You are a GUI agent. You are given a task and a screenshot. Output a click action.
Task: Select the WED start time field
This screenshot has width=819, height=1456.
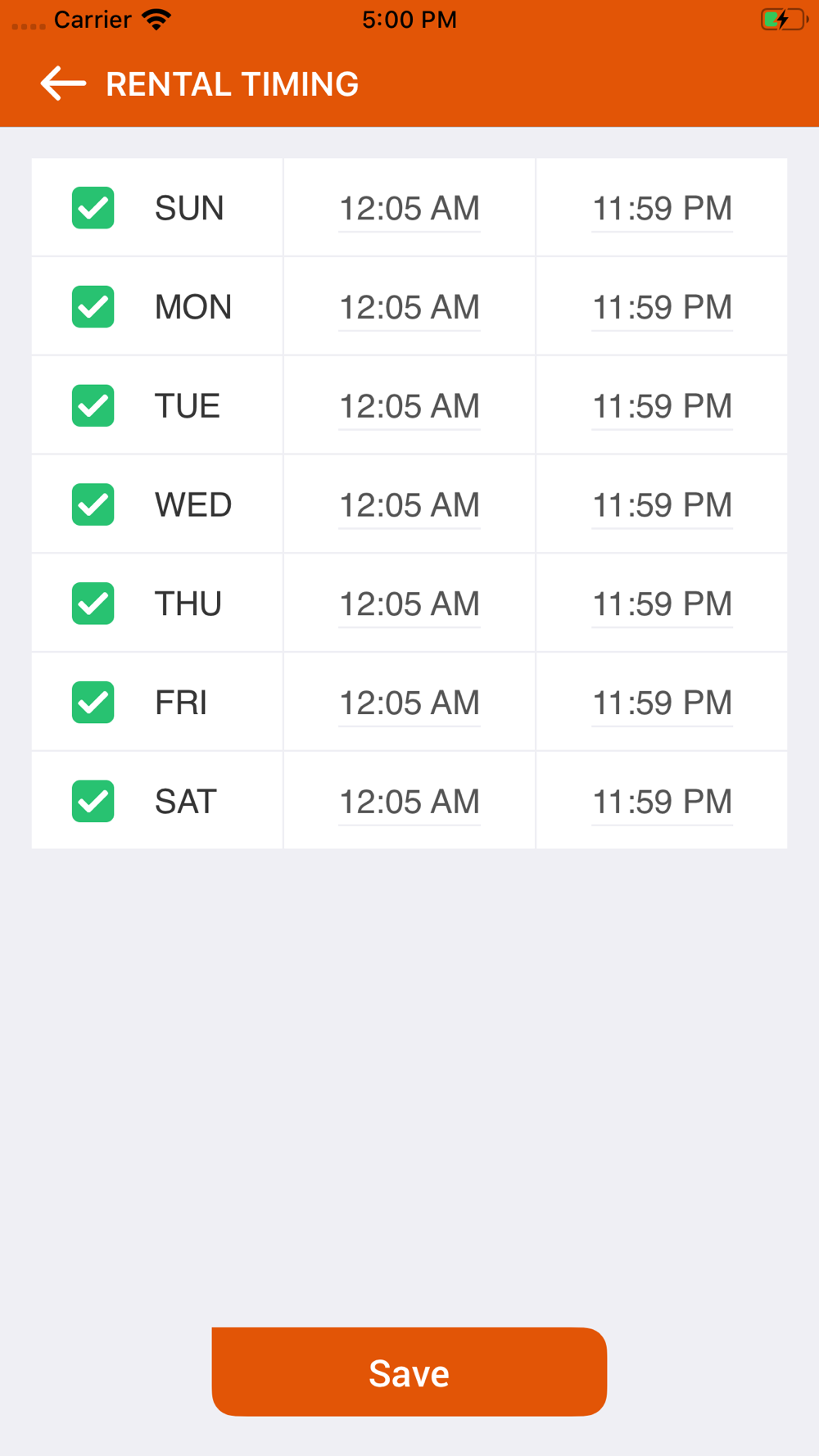pyautogui.click(x=409, y=505)
